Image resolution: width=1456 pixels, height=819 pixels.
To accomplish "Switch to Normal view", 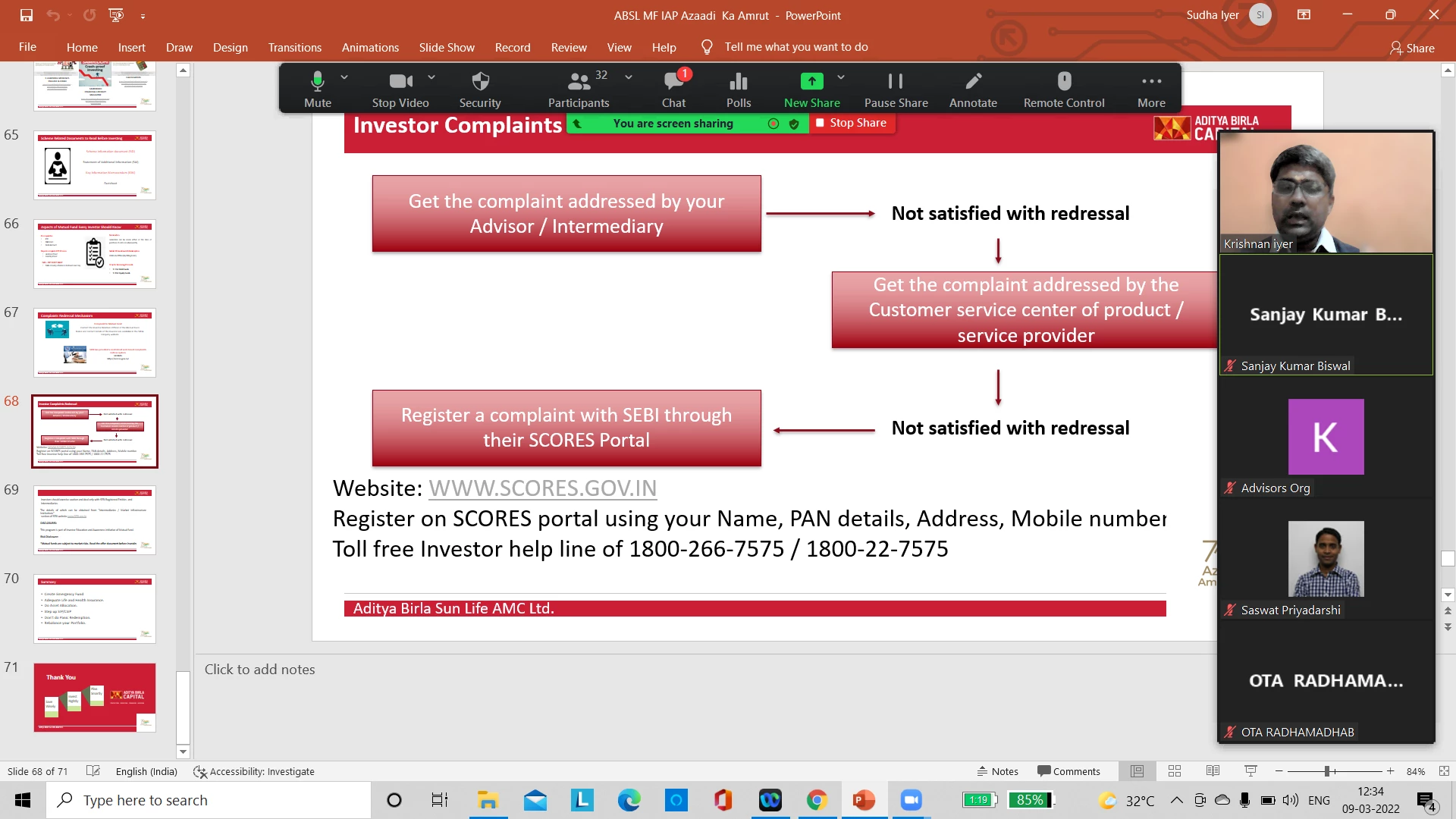I will click(1137, 771).
